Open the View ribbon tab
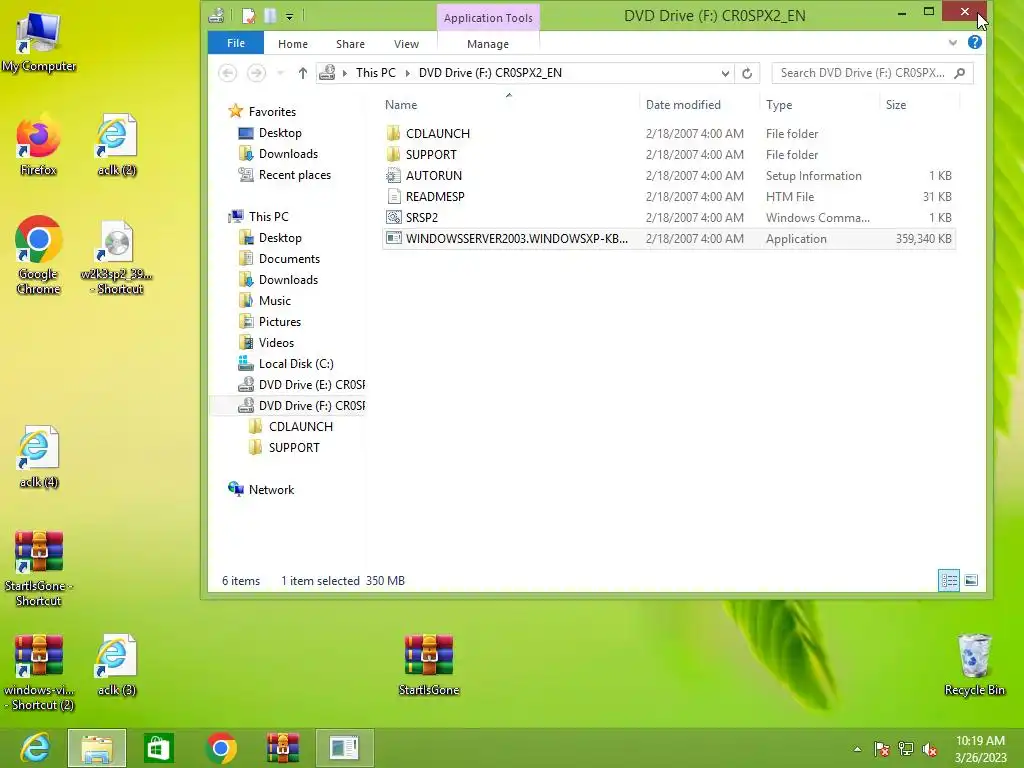 coord(406,44)
